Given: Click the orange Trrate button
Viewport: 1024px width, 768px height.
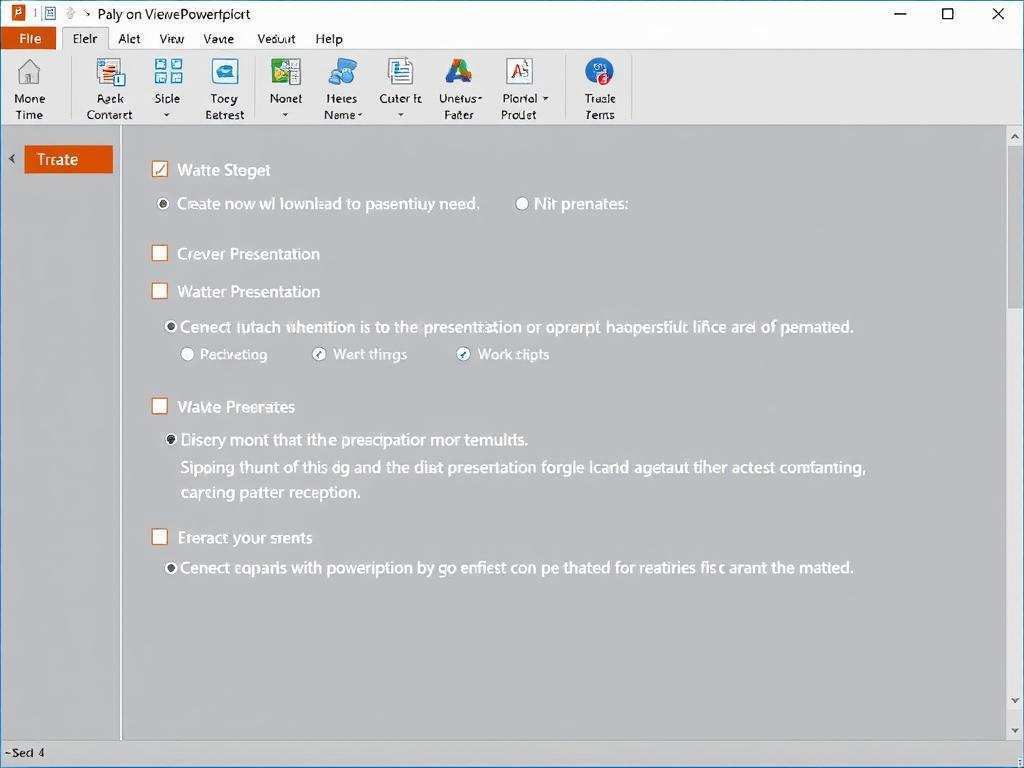Looking at the screenshot, I should 67,159.
